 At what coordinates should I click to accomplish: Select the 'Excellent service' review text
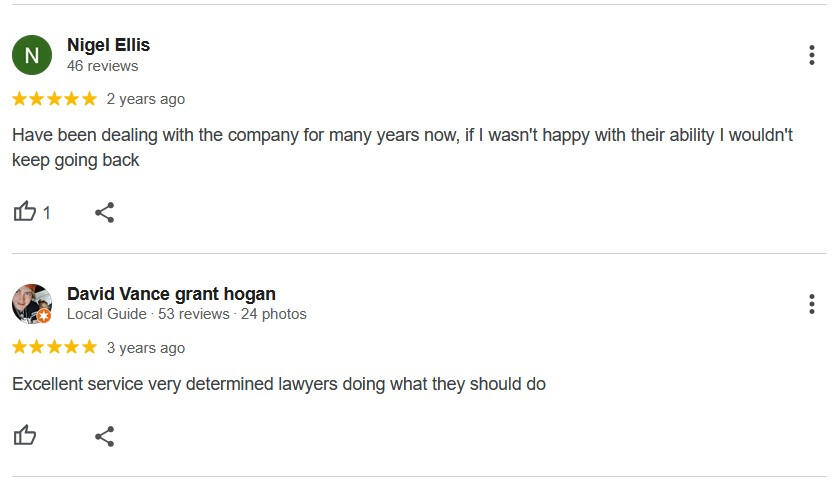click(279, 384)
